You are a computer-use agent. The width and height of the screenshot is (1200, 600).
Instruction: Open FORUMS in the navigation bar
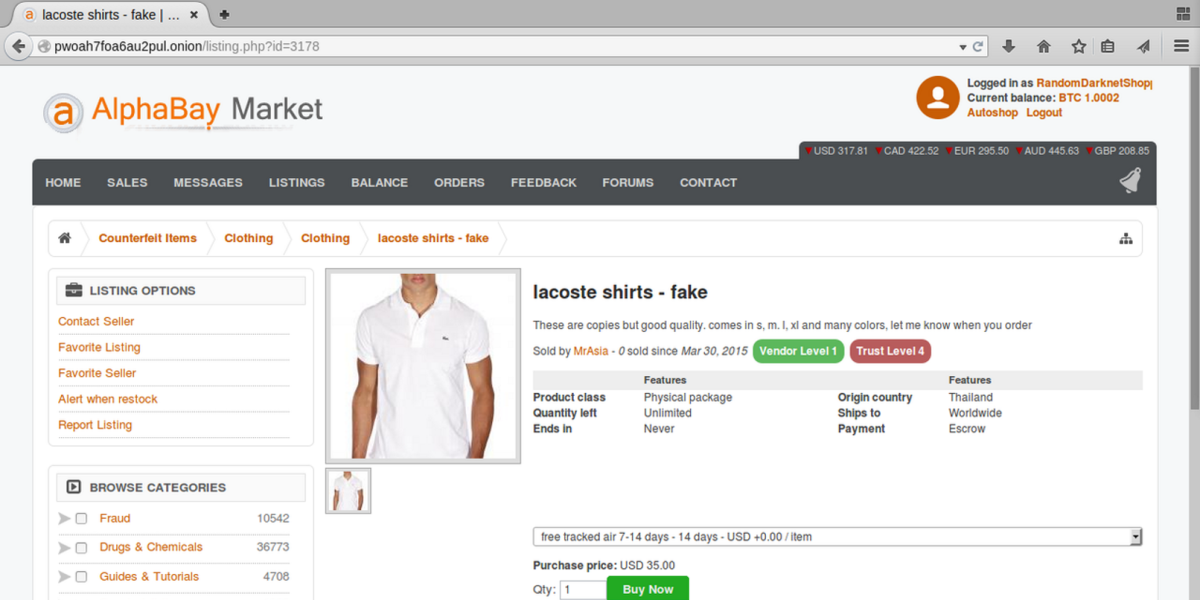point(628,182)
